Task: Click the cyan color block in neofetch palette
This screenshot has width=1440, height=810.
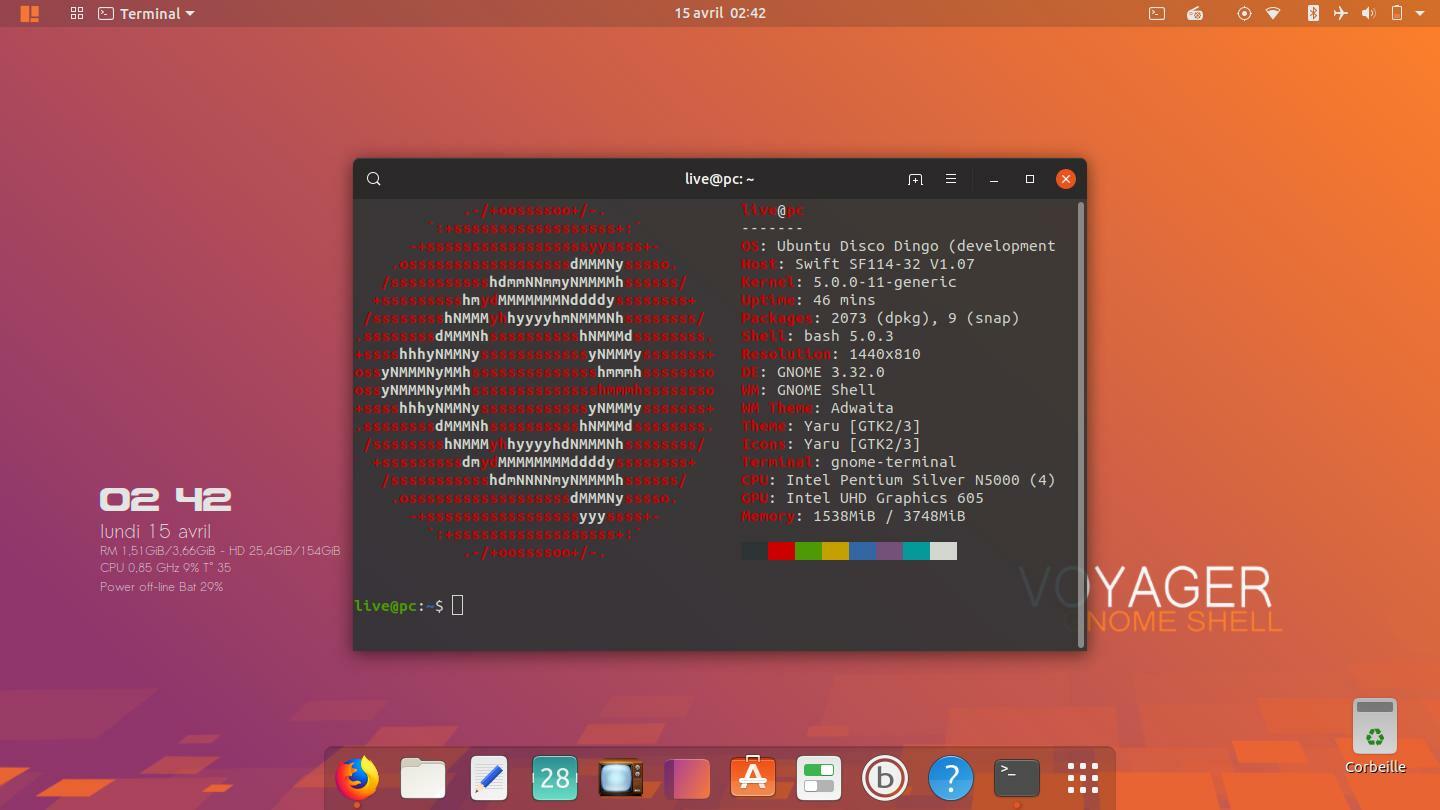Action: (x=916, y=551)
